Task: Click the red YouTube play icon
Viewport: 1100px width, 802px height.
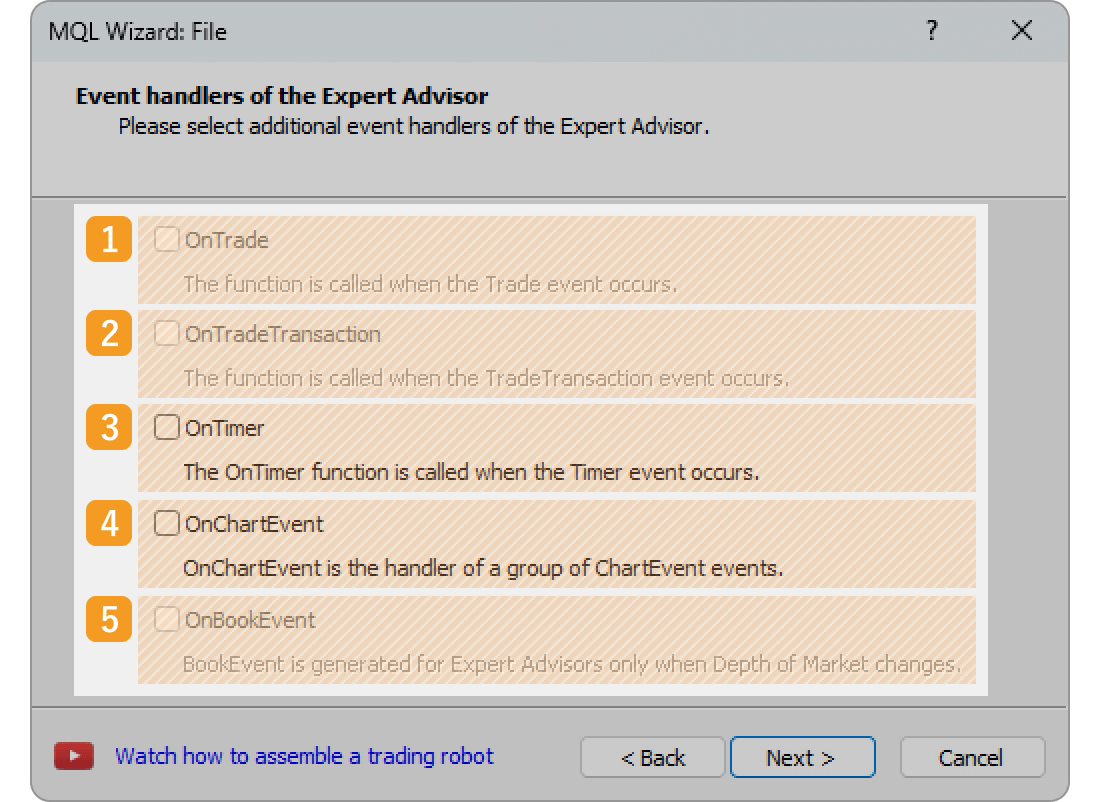Action: pyautogui.click(x=74, y=757)
